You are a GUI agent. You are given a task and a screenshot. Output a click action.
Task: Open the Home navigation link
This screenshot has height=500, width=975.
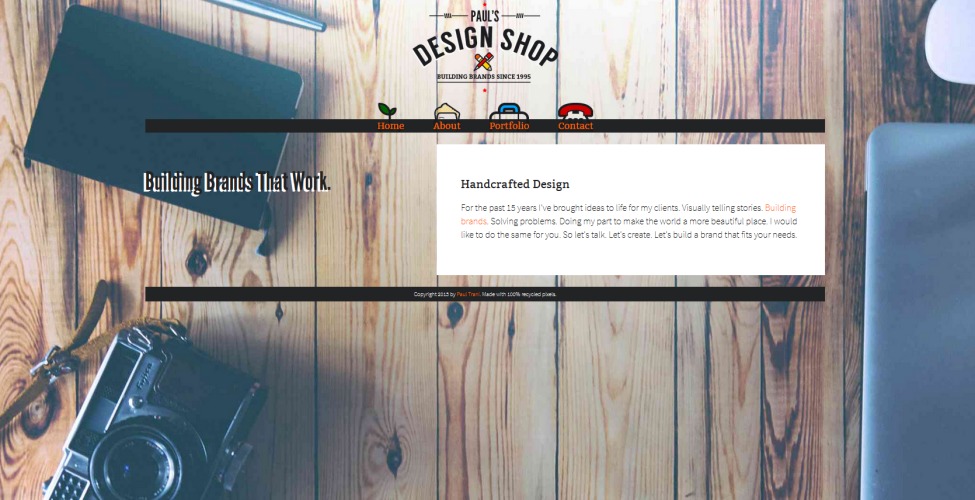tap(390, 126)
